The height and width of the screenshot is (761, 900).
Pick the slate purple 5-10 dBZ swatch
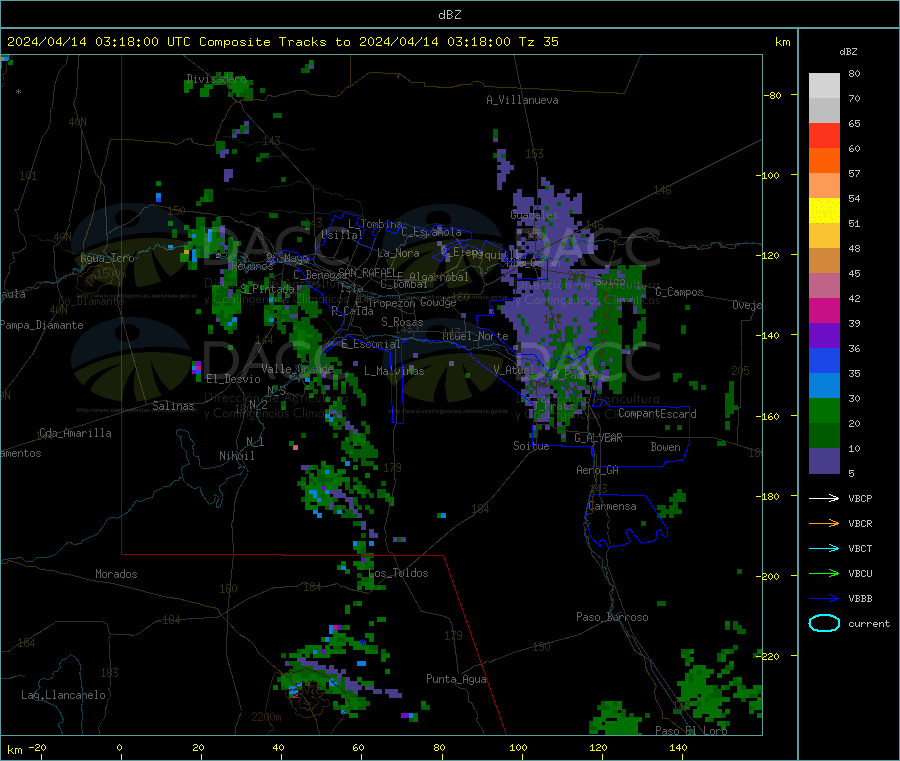click(824, 461)
